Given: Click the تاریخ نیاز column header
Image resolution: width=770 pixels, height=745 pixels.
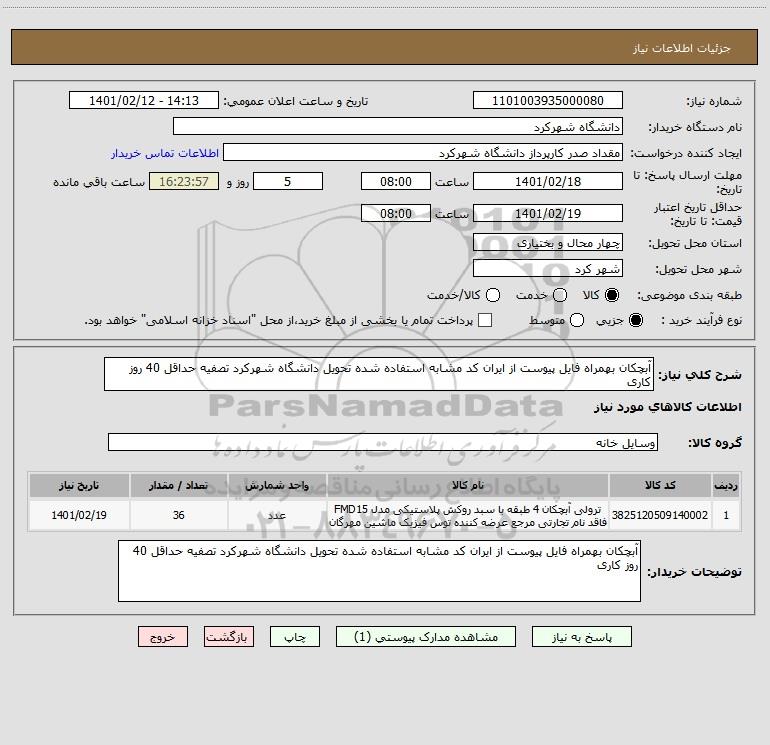Looking at the screenshot, I should pyautogui.click(x=79, y=486).
